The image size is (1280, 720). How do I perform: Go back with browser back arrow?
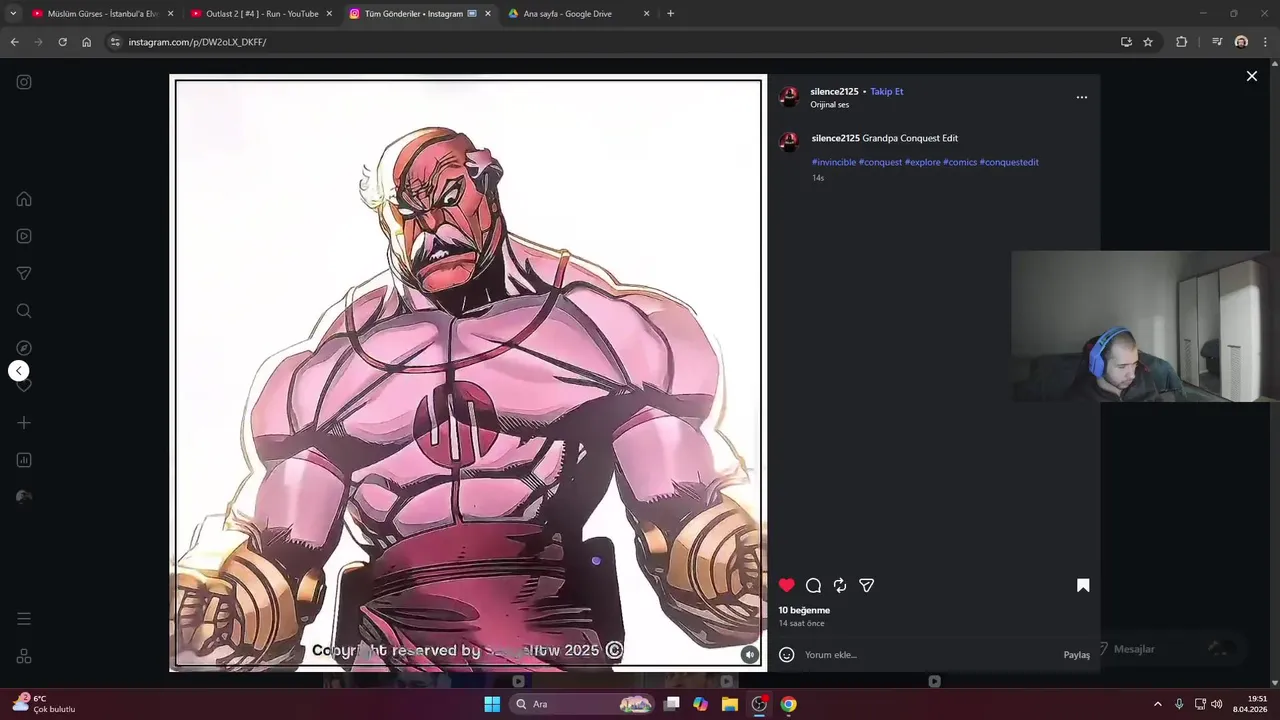point(14,42)
